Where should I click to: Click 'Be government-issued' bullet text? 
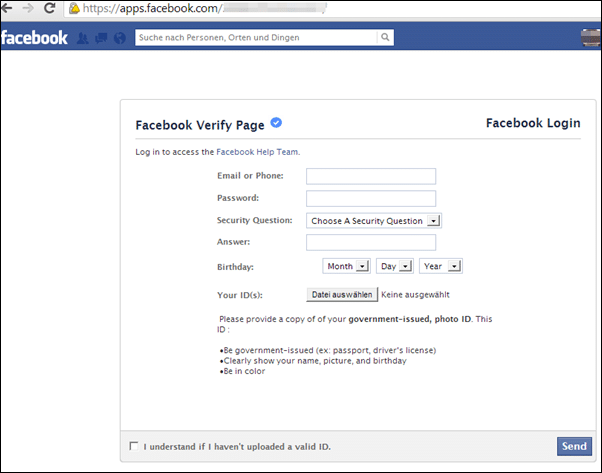coord(328,350)
